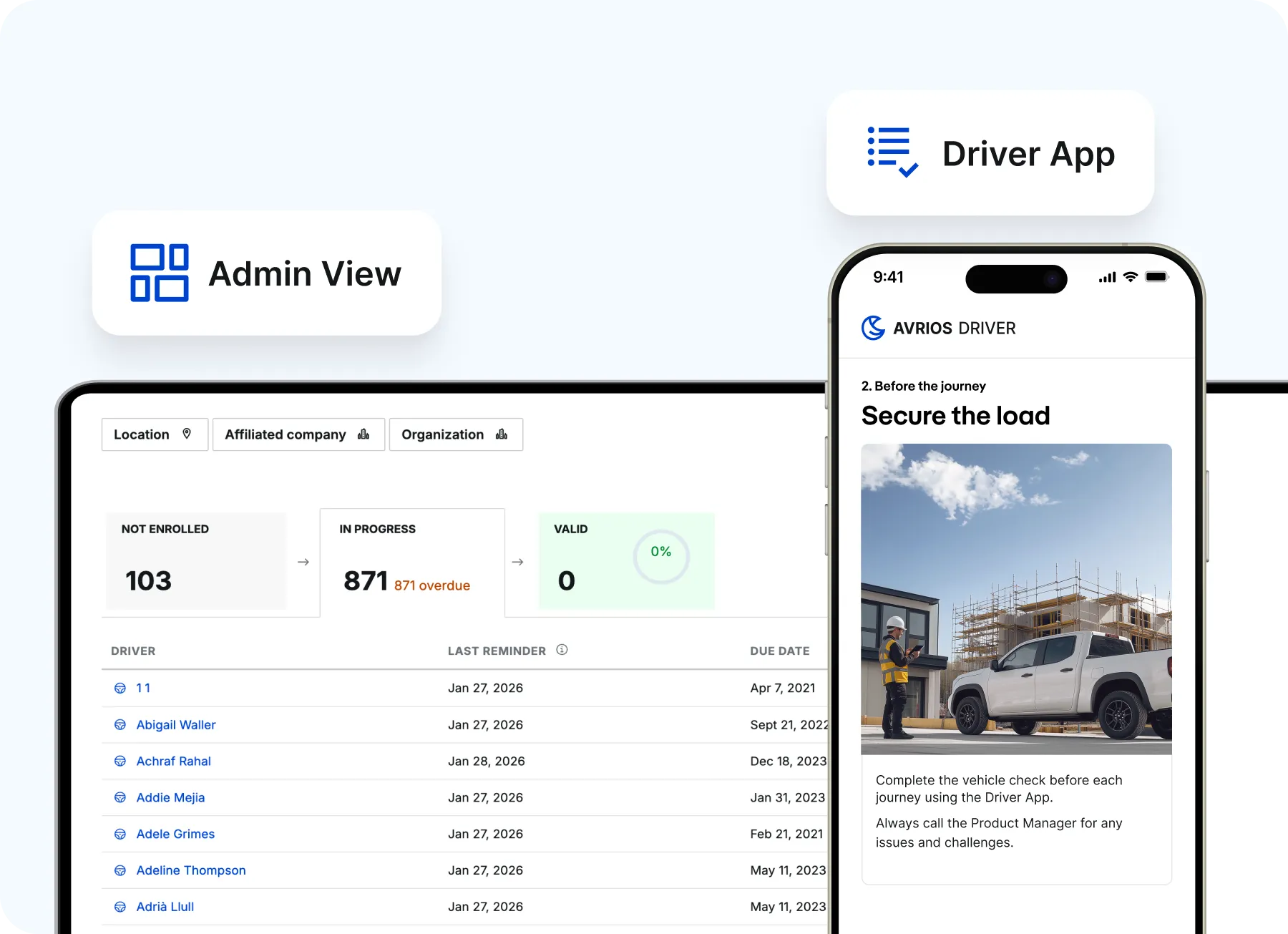
Task: Click the Driver App checklist icon
Action: point(892,152)
